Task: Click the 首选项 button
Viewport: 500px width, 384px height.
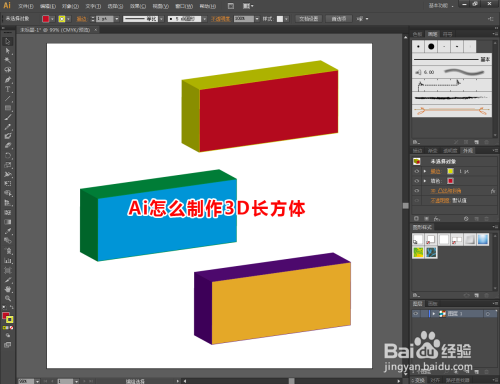Action: (x=339, y=19)
